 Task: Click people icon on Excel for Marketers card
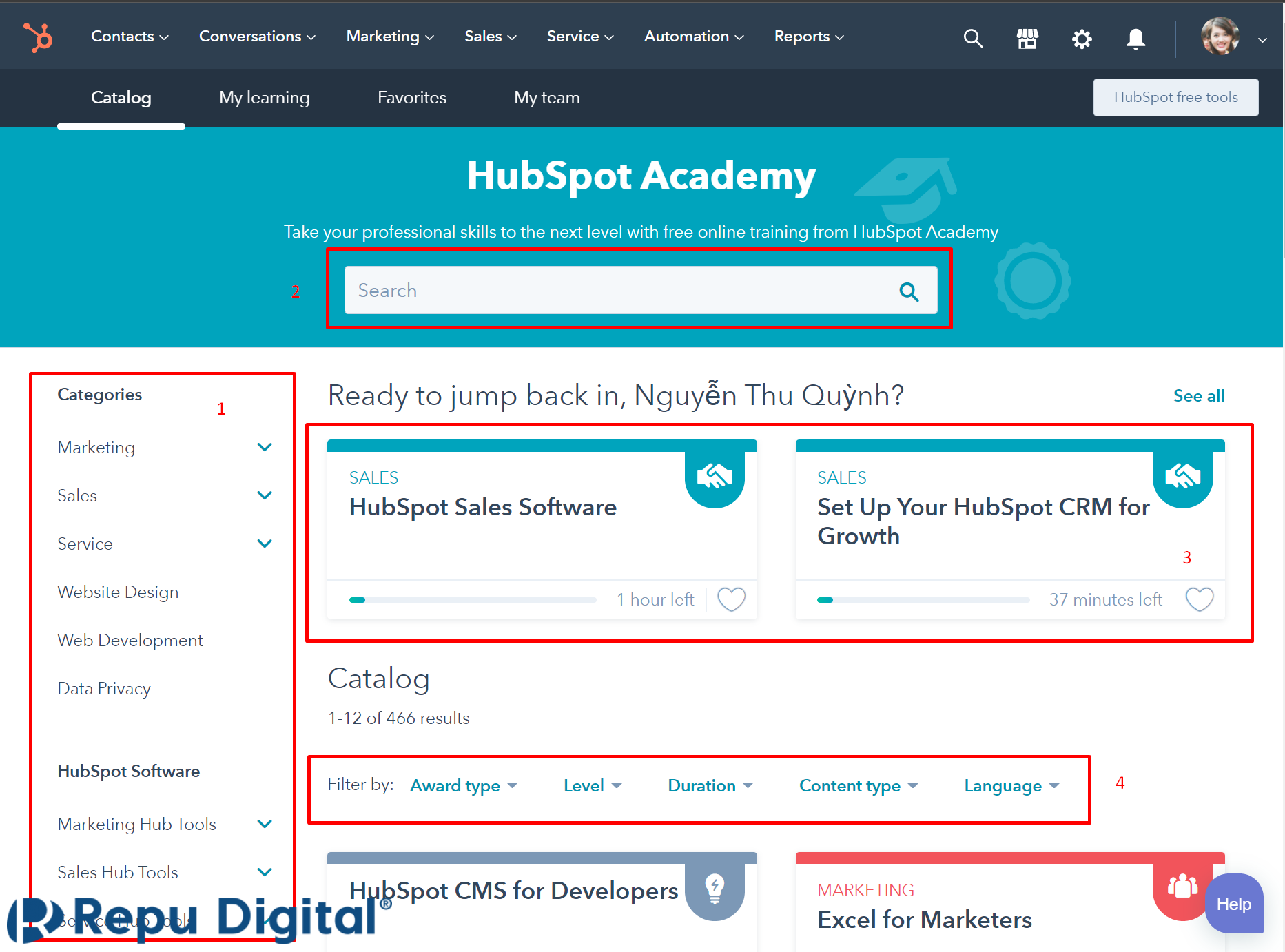[x=1182, y=887]
